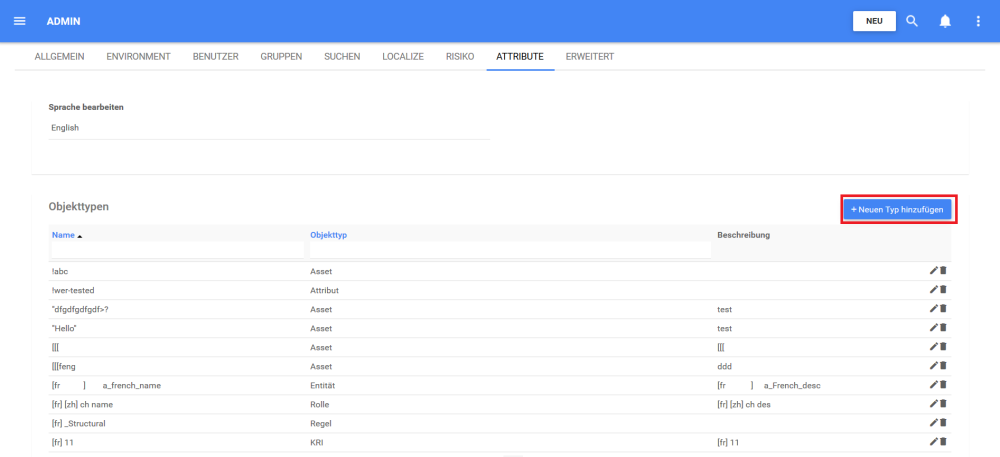
Task: Click the search magnifier icon
Action: (x=912, y=21)
